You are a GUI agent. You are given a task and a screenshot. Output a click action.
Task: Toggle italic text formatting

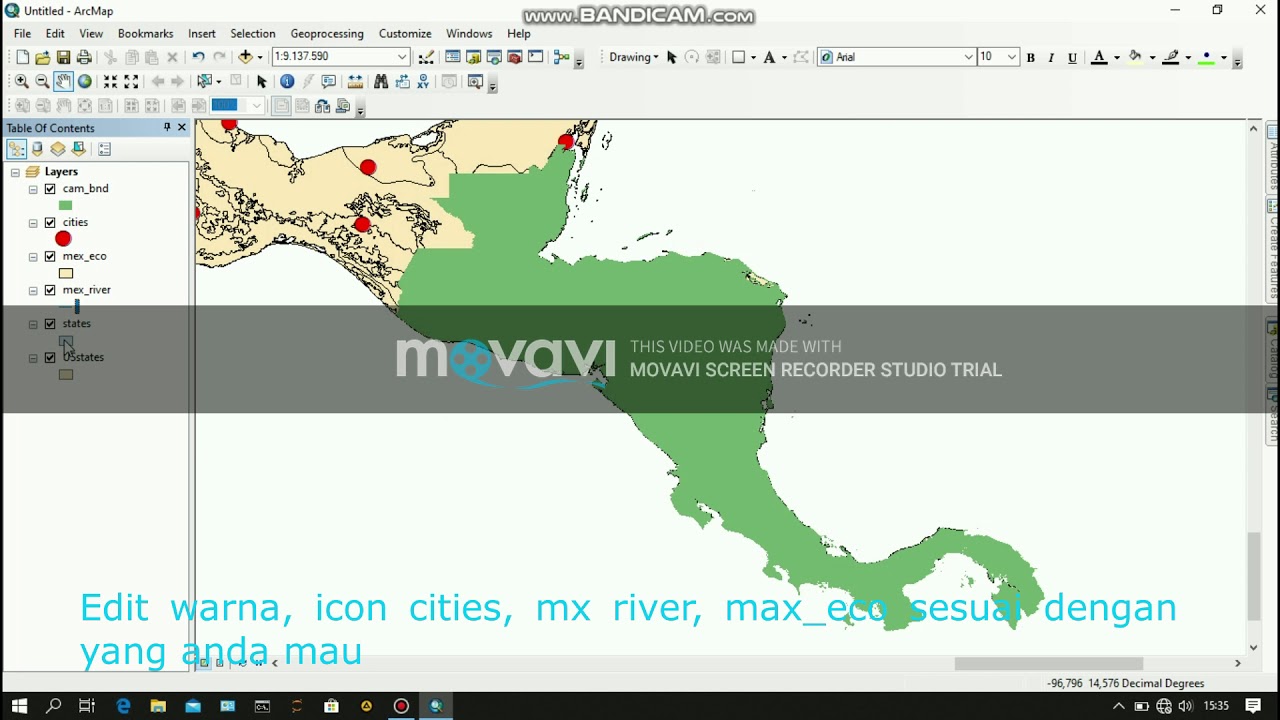click(x=1051, y=57)
